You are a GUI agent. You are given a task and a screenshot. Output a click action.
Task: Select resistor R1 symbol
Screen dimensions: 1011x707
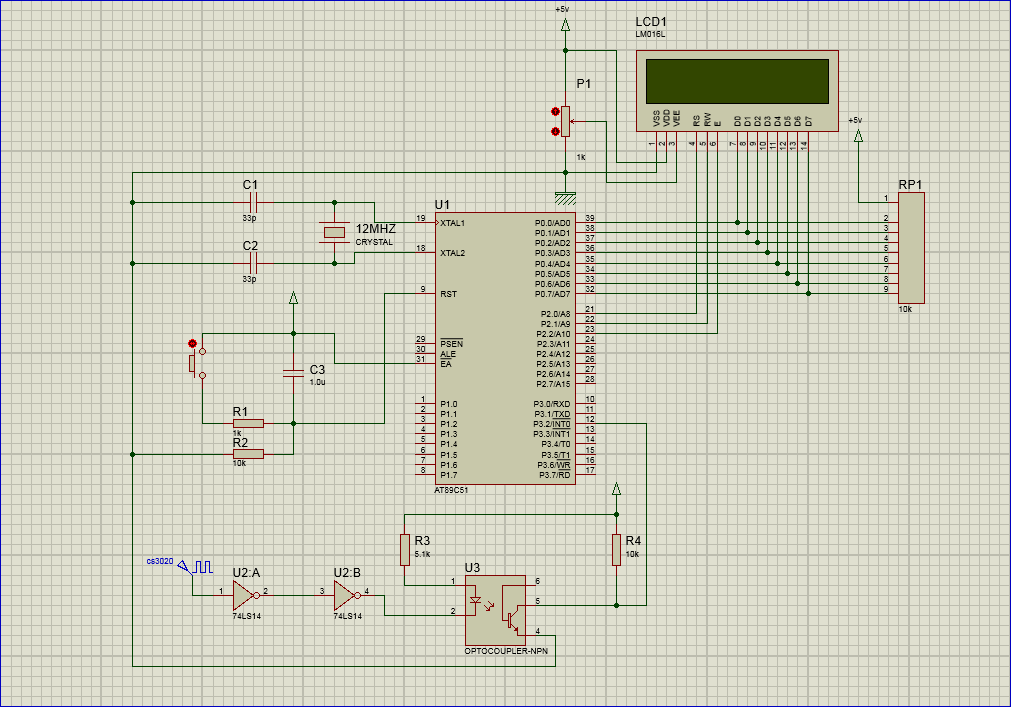248,423
